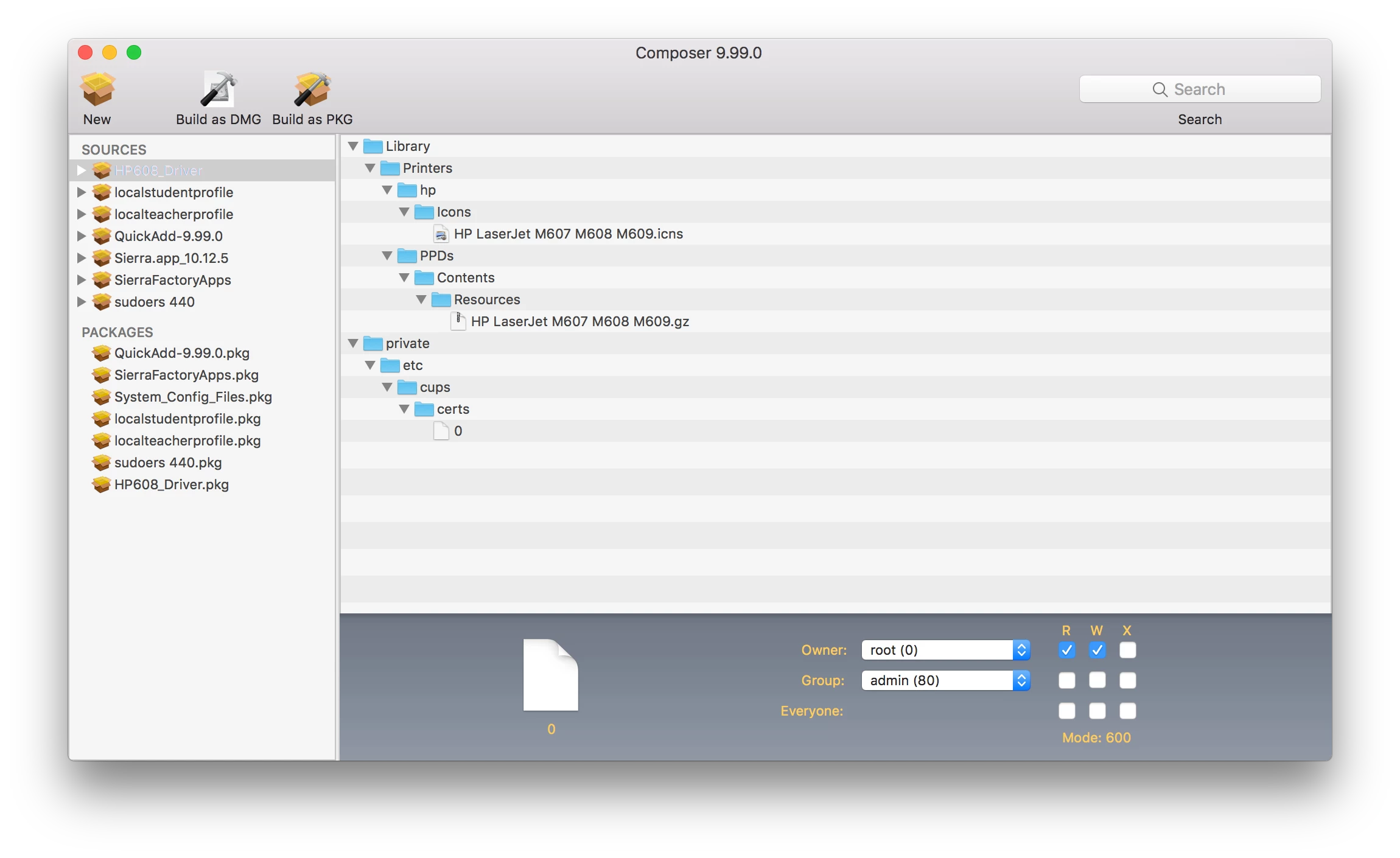Open the Group admin (80) dropdown

[x=945, y=680]
